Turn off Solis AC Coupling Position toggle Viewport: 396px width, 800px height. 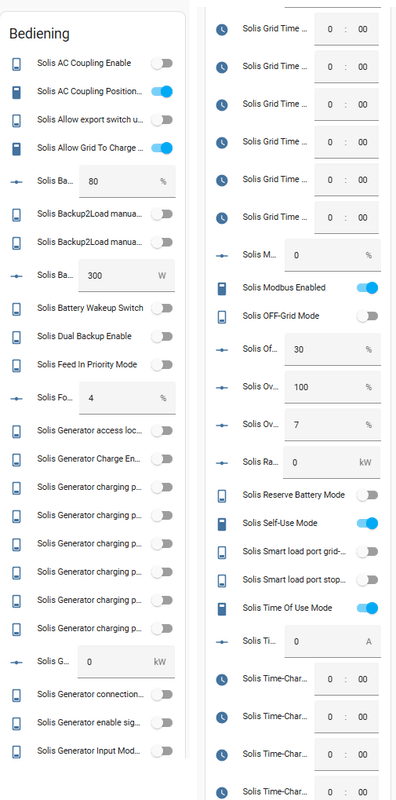point(162,91)
